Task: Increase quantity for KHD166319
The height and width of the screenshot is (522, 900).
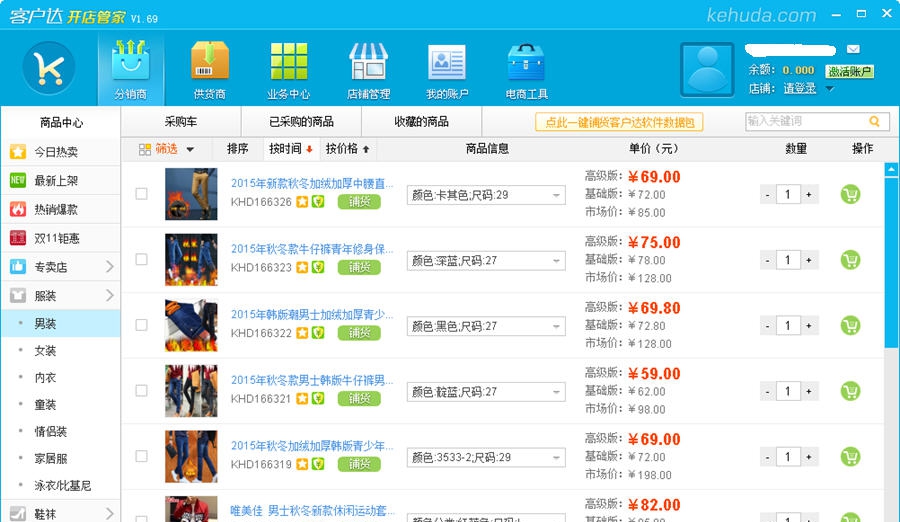Action: click(809, 457)
